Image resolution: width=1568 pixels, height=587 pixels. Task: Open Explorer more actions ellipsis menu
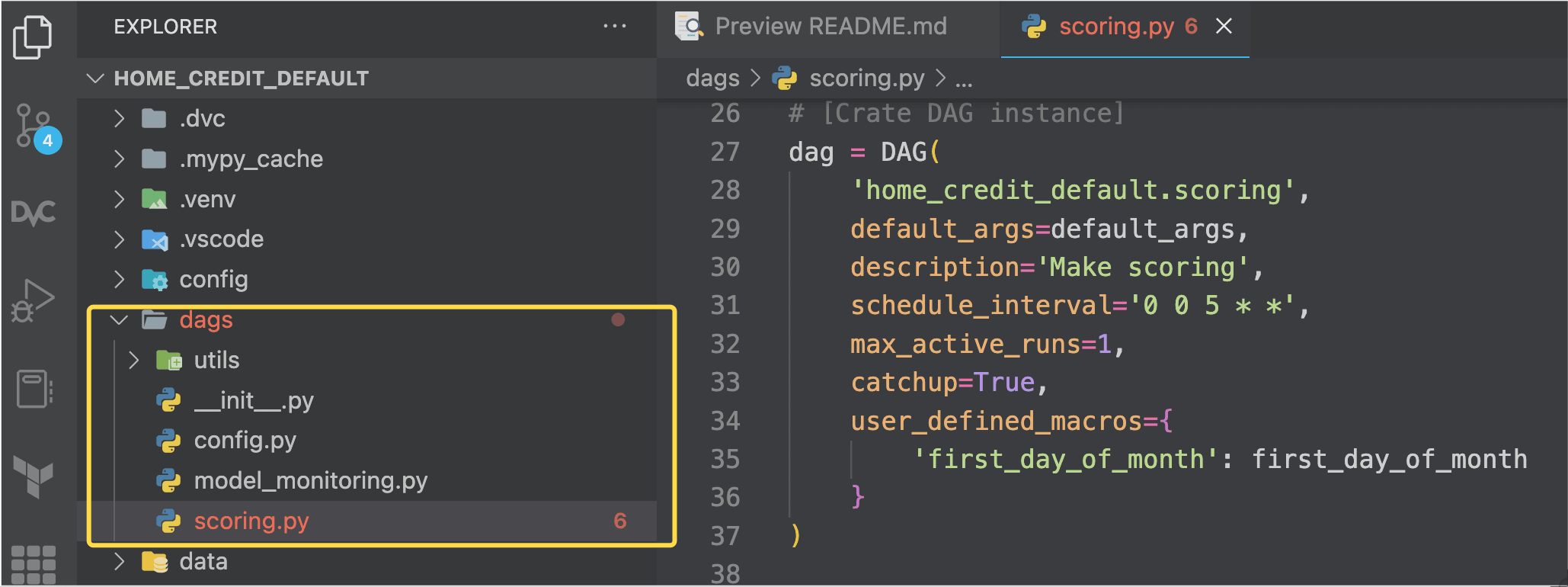pos(614,27)
